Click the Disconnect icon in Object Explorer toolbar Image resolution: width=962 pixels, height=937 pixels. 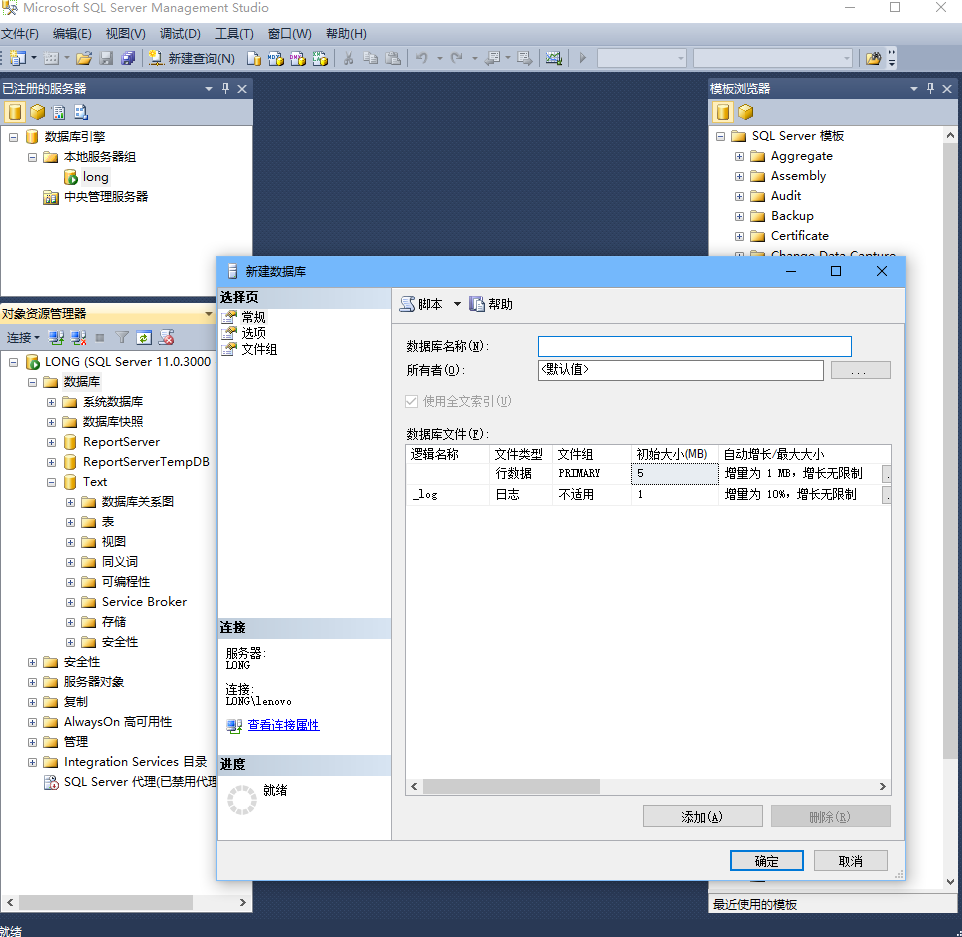click(78, 337)
